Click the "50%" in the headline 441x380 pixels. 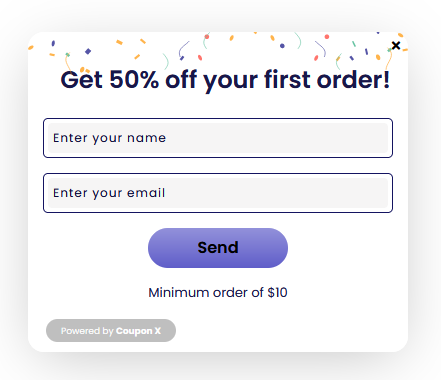(134, 80)
